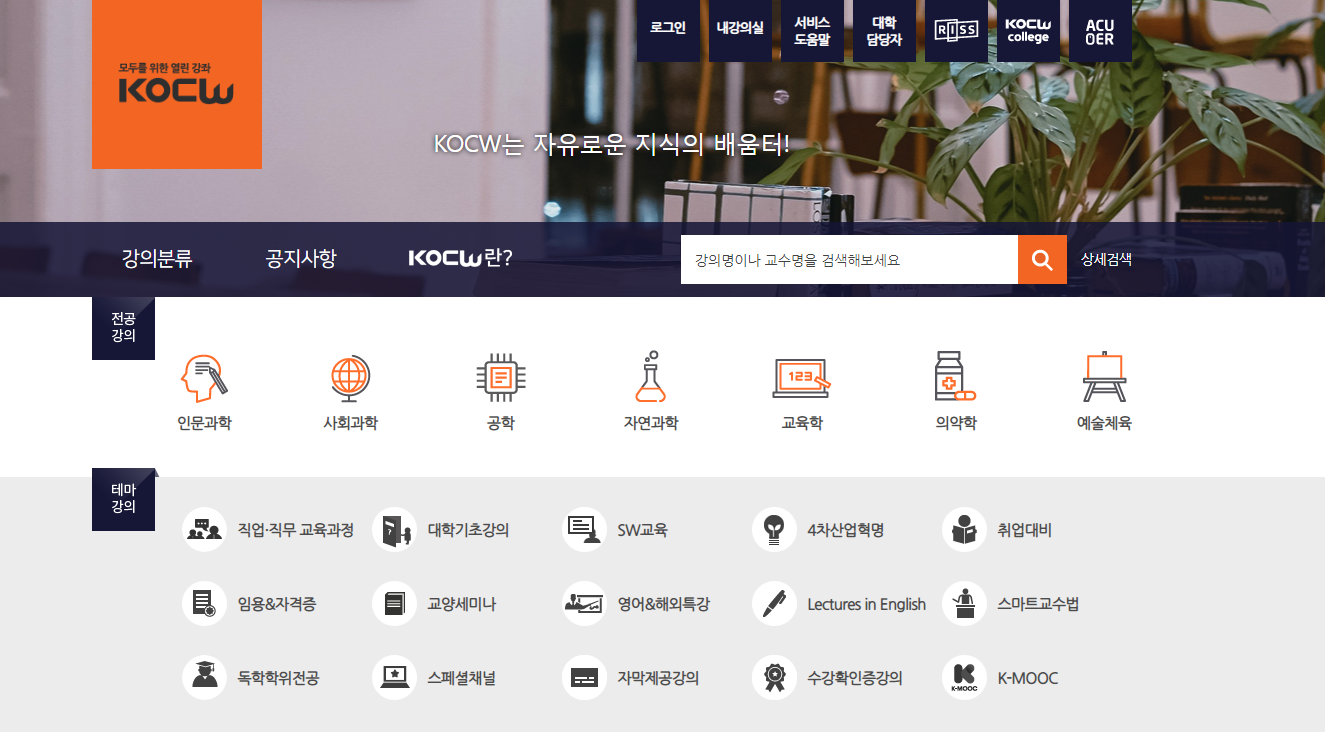Click the 교양세미나 book icon
This screenshot has height=732, width=1325.
394,604
